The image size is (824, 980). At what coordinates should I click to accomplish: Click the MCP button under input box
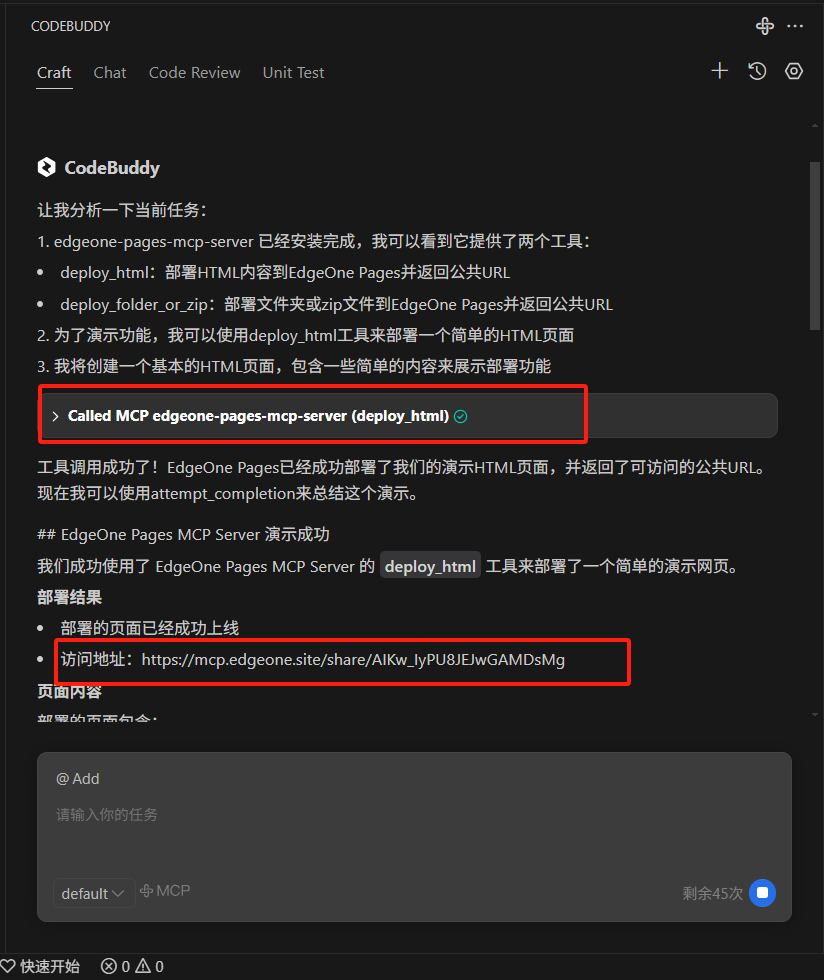[x=165, y=891]
